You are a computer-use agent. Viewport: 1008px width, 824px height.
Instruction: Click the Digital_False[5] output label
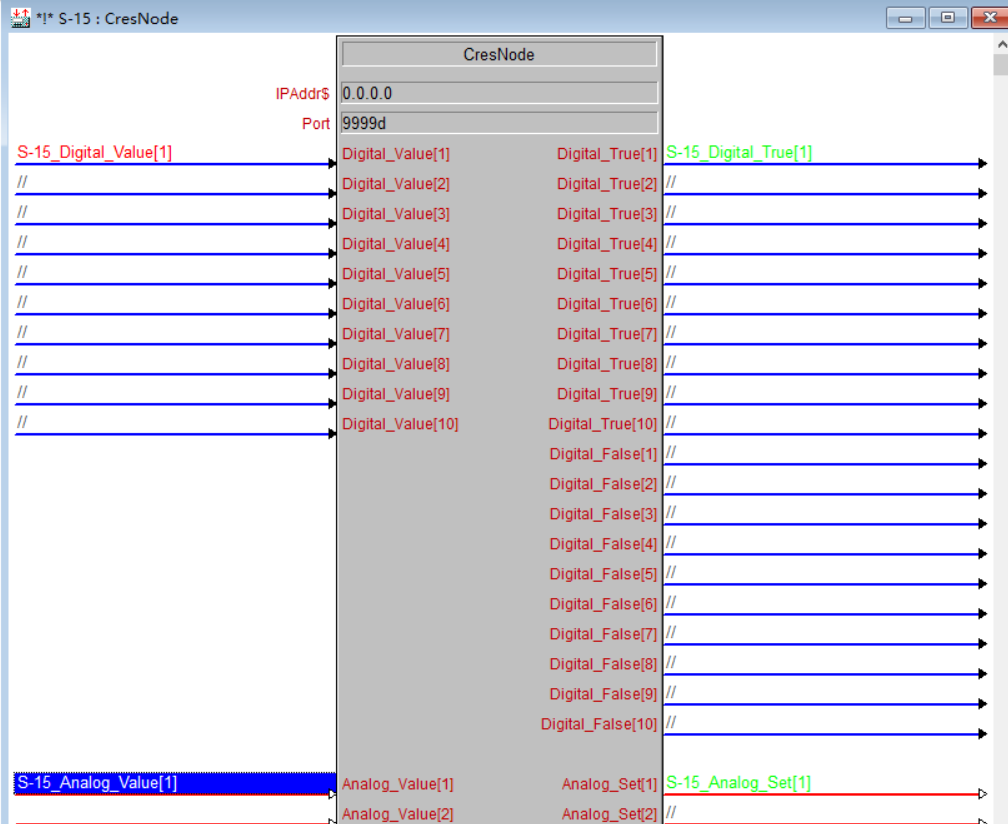pos(604,574)
